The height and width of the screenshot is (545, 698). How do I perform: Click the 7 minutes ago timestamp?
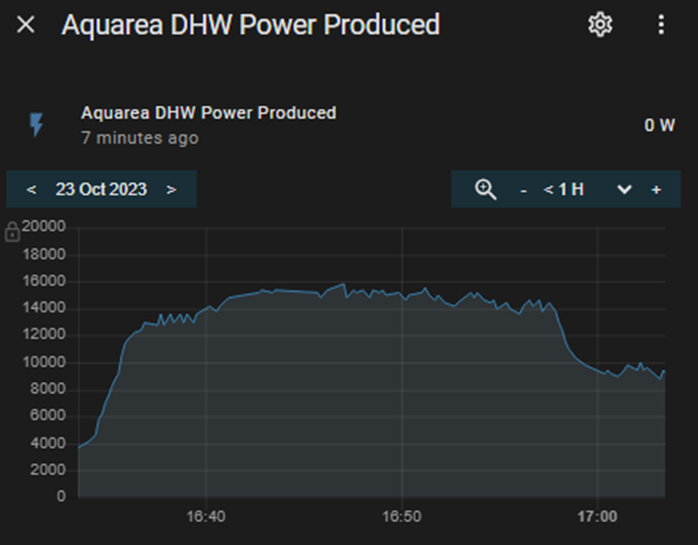click(140, 138)
